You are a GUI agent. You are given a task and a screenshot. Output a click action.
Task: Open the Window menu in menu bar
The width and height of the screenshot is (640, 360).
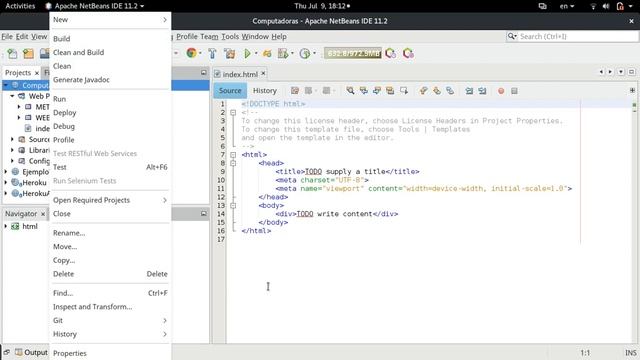(x=255, y=36)
